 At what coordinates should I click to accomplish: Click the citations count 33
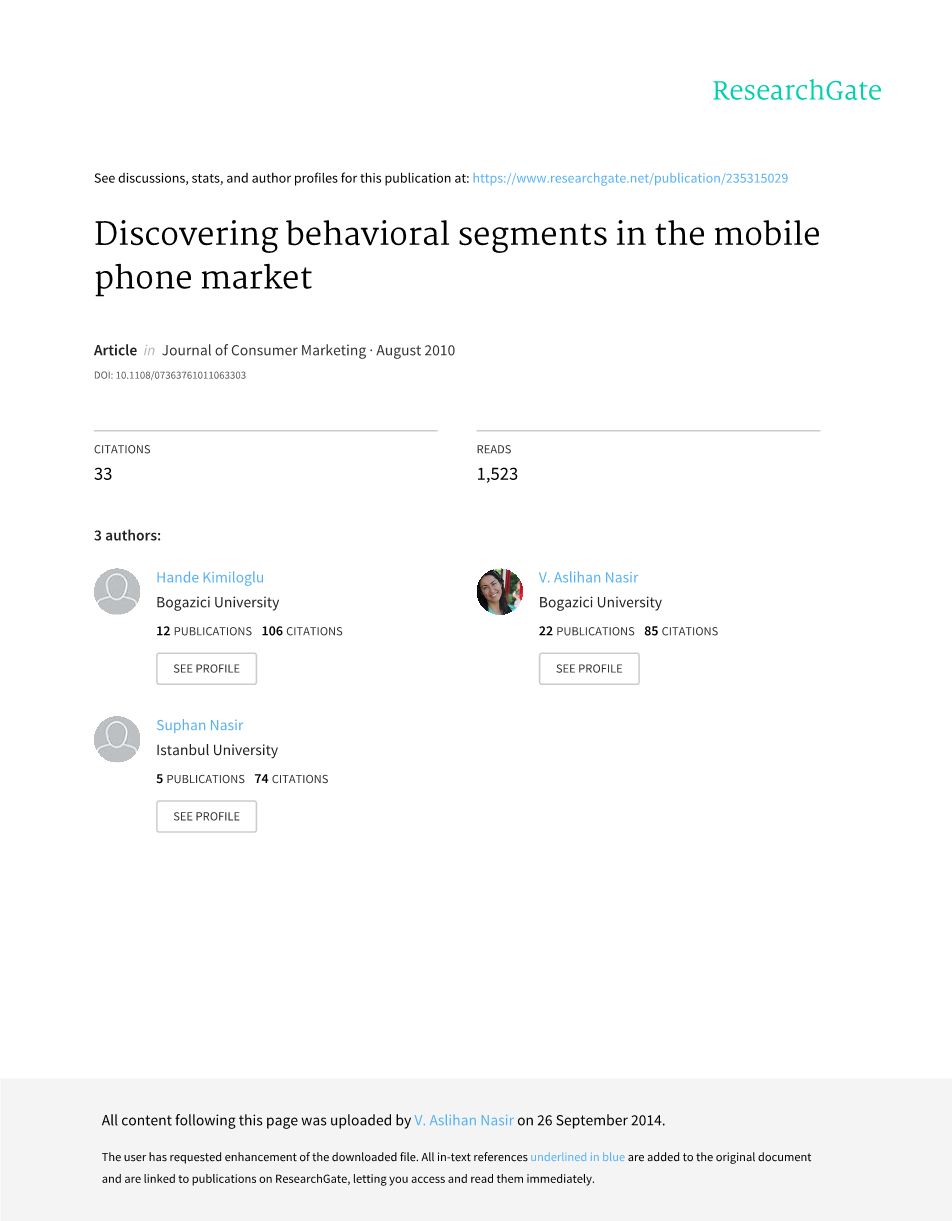[103, 474]
